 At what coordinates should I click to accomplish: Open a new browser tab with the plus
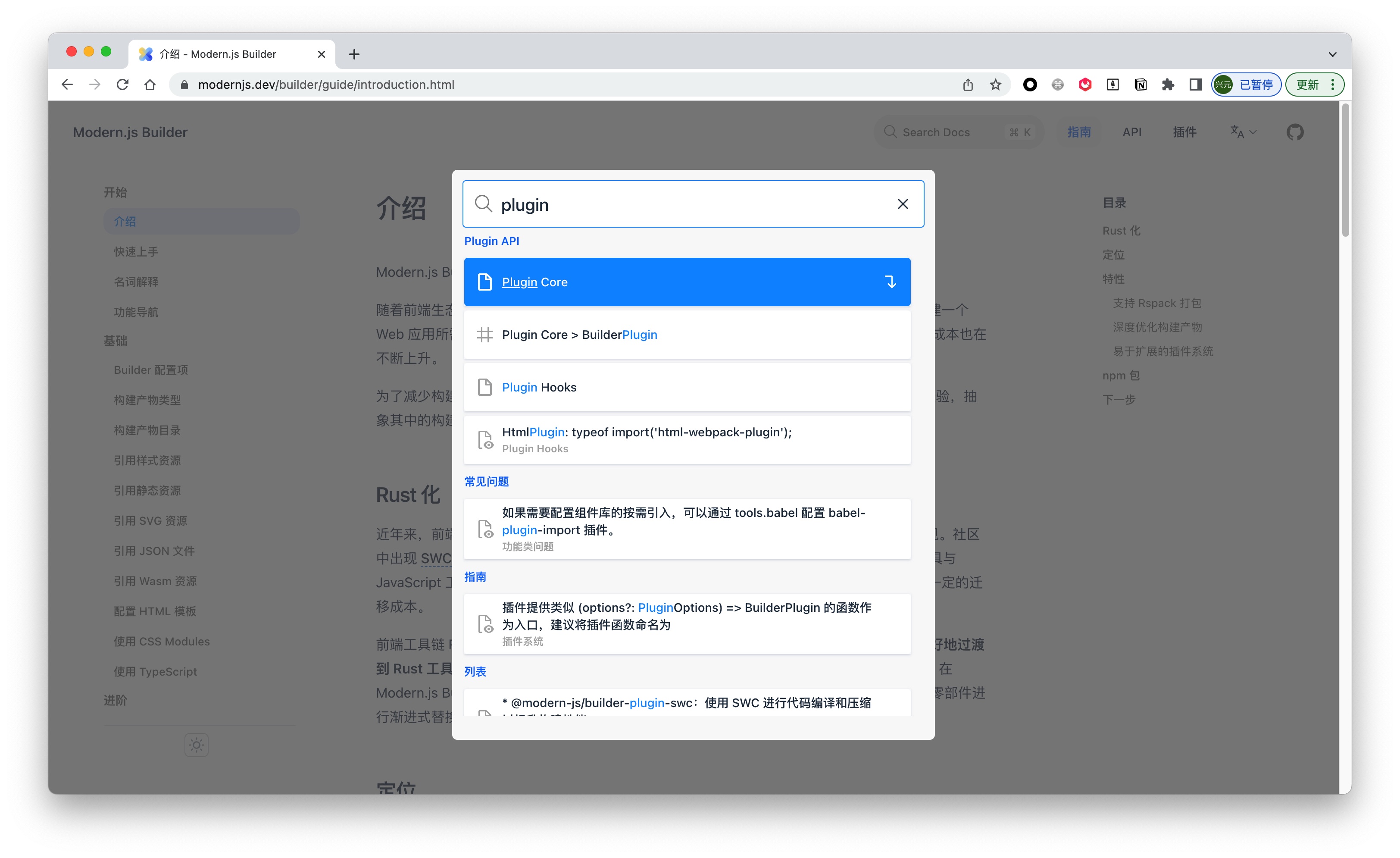(355, 54)
